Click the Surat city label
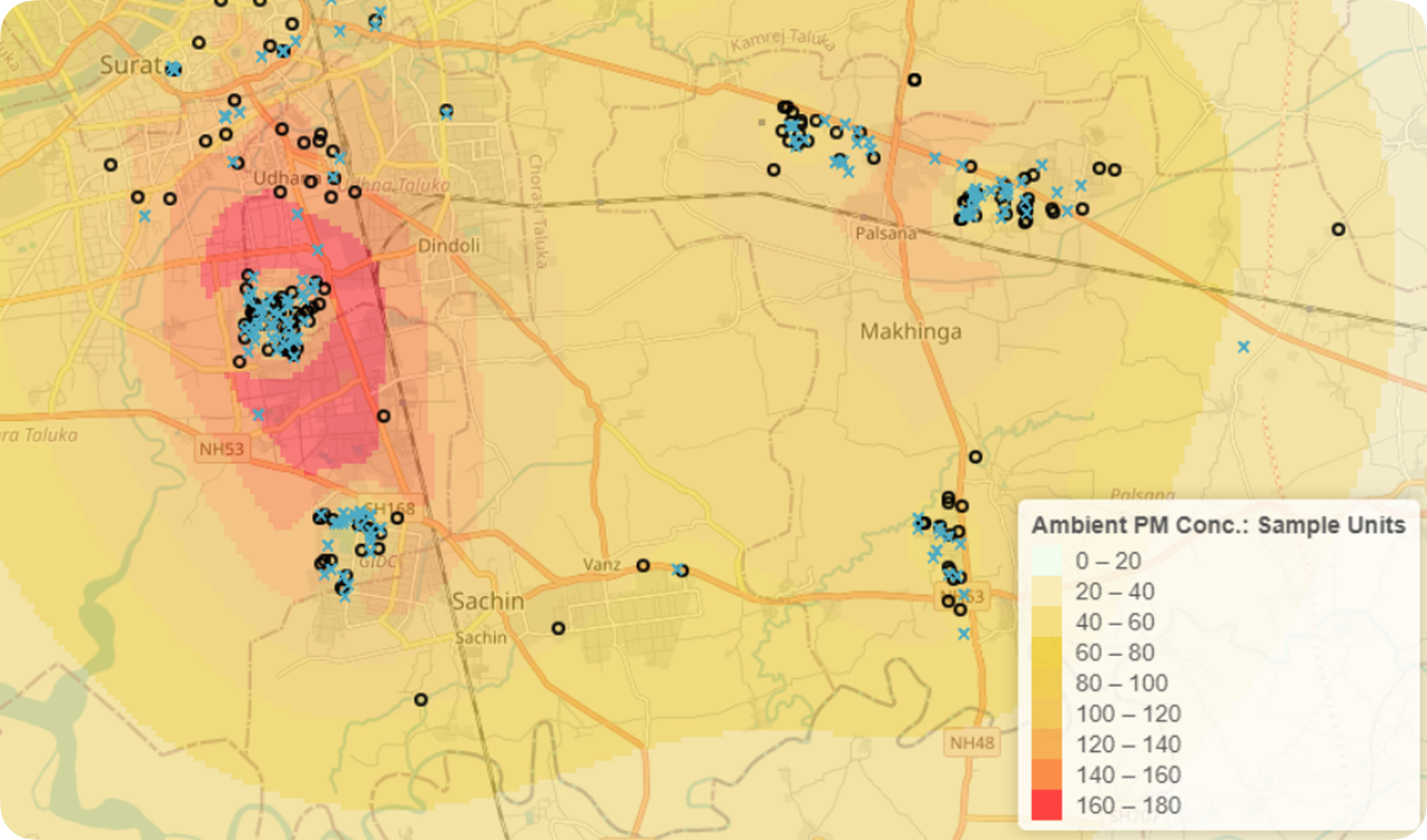Viewport: 1427px width, 840px height. pos(130,65)
